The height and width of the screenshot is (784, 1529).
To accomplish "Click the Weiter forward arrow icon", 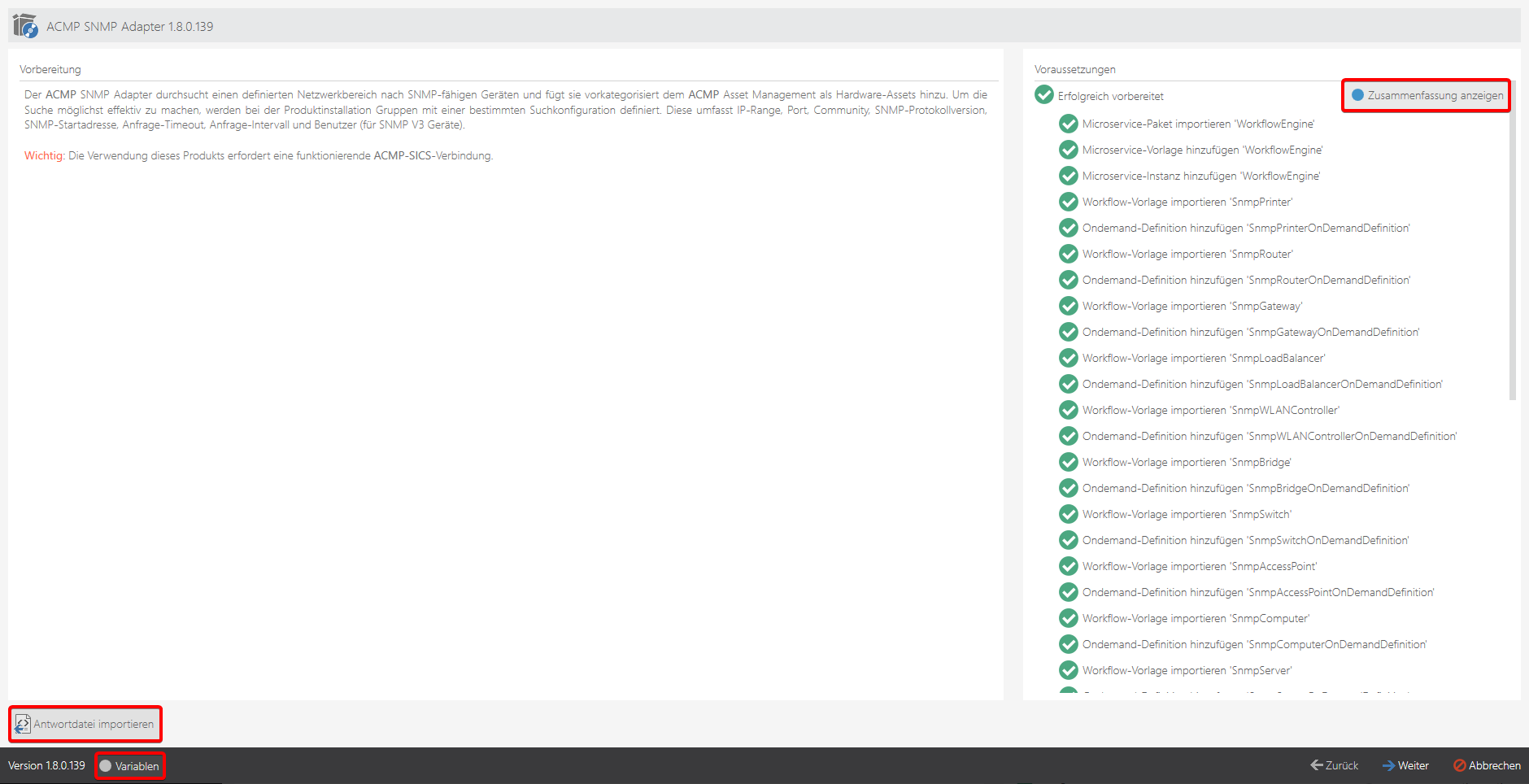I will (1388, 765).
